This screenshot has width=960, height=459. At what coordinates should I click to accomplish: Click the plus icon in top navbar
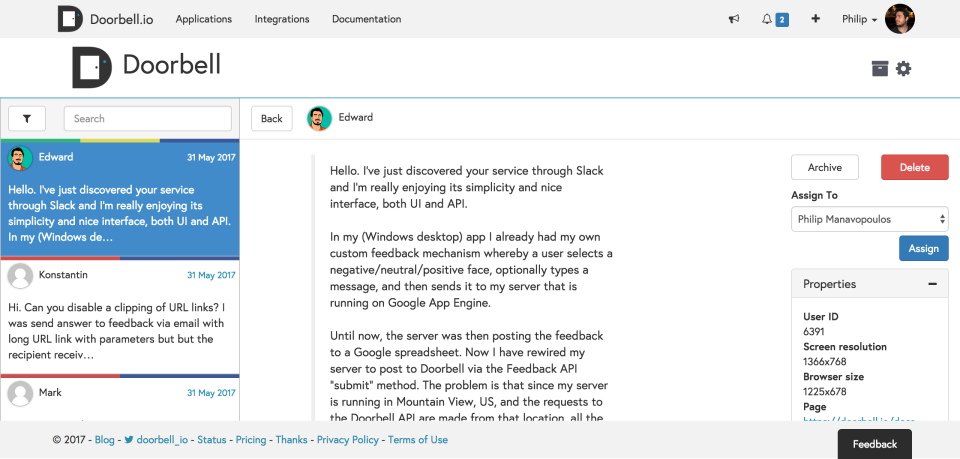coord(816,19)
